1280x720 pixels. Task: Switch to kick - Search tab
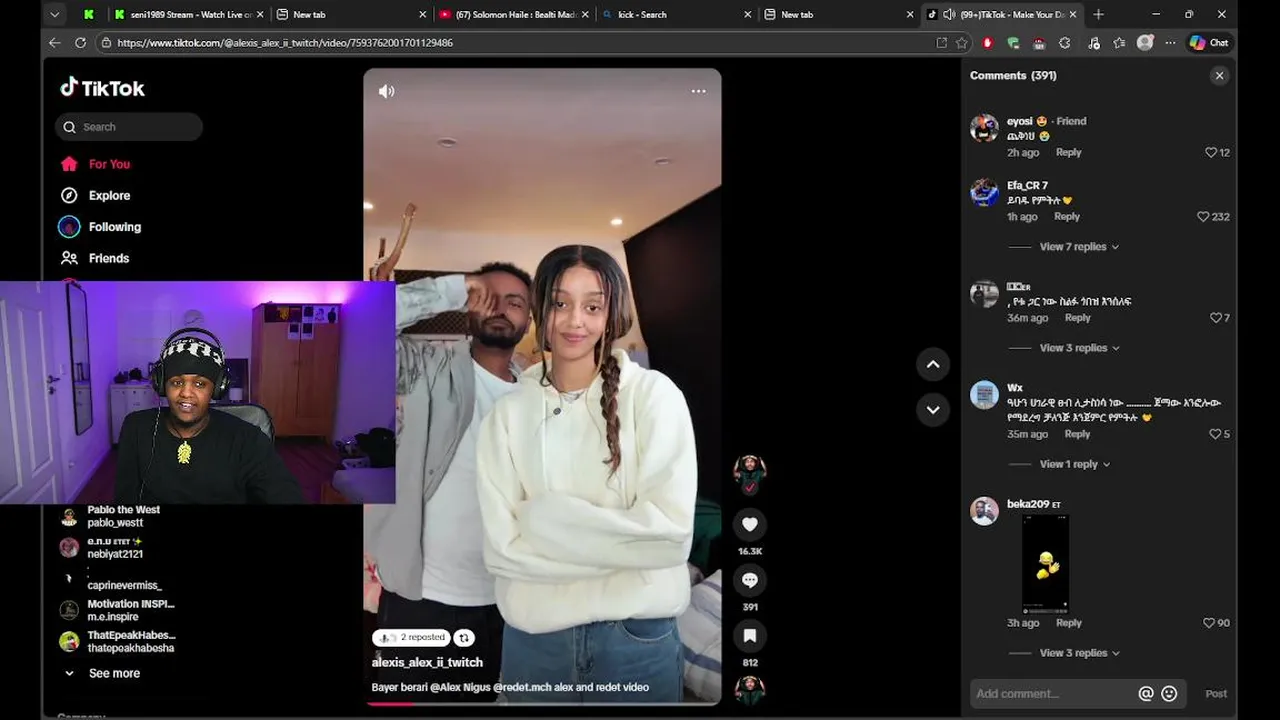click(x=676, y=15)
